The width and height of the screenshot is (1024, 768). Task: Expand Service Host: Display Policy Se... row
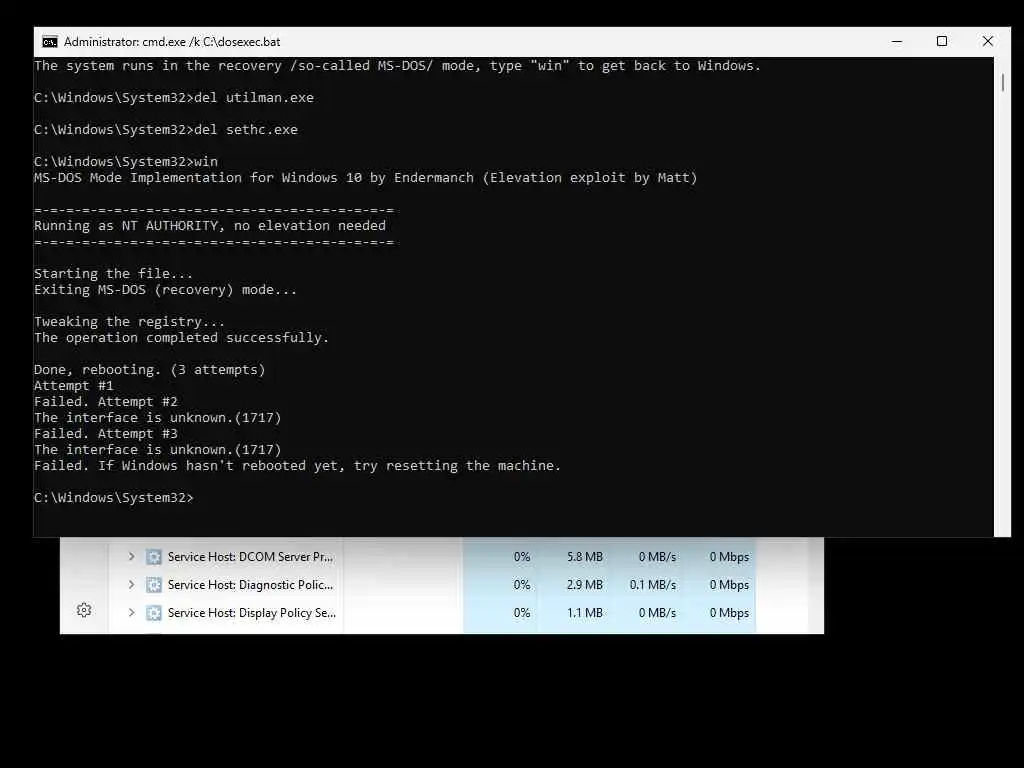[131, 613]
